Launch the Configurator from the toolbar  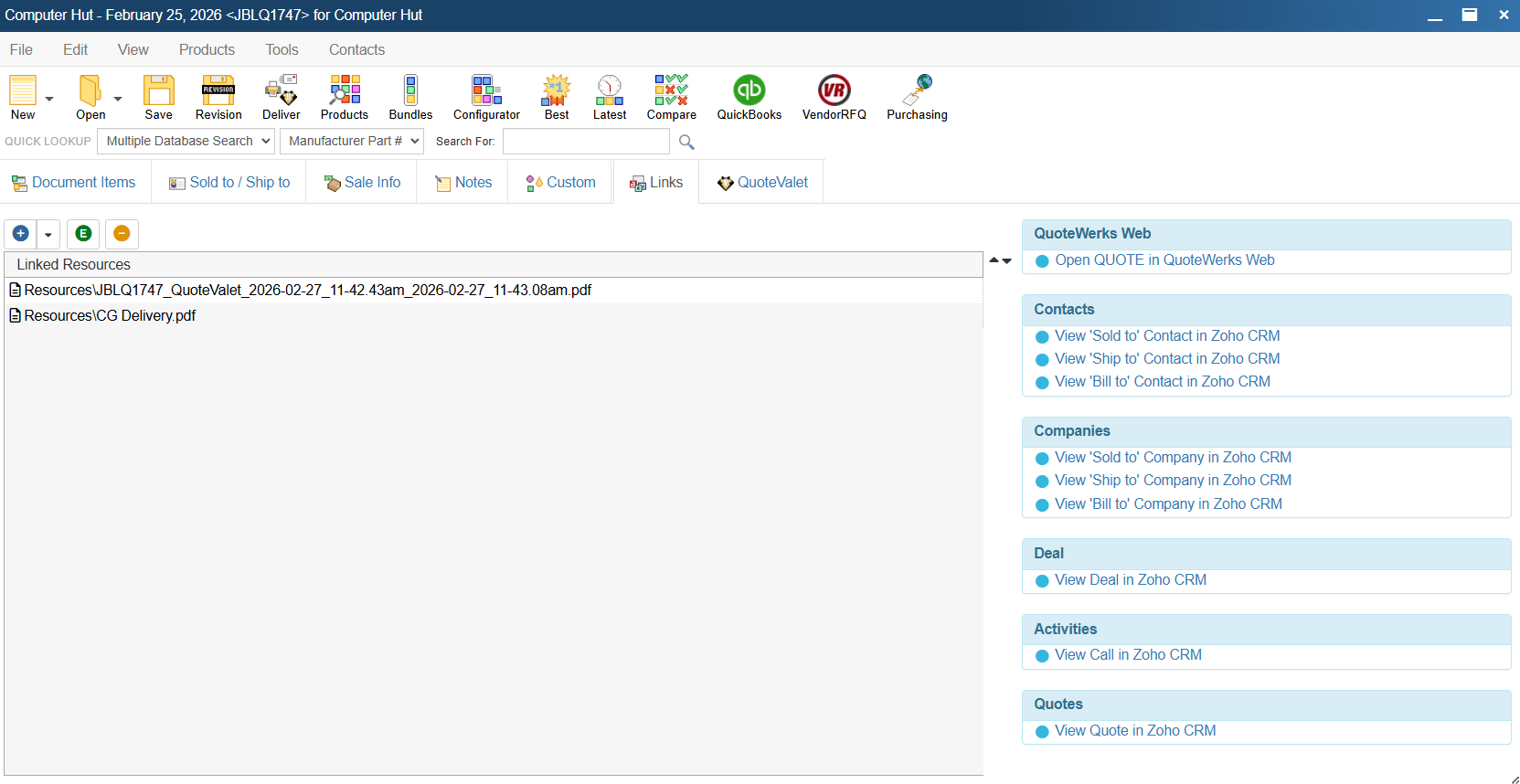tap(486, 97)
